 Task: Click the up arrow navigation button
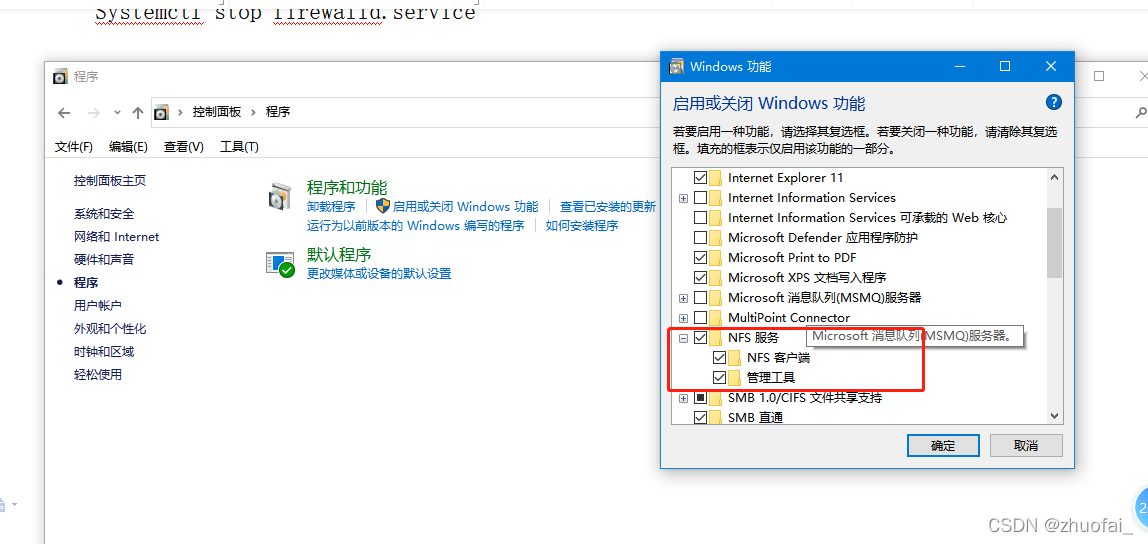click(x=138, y=113)
